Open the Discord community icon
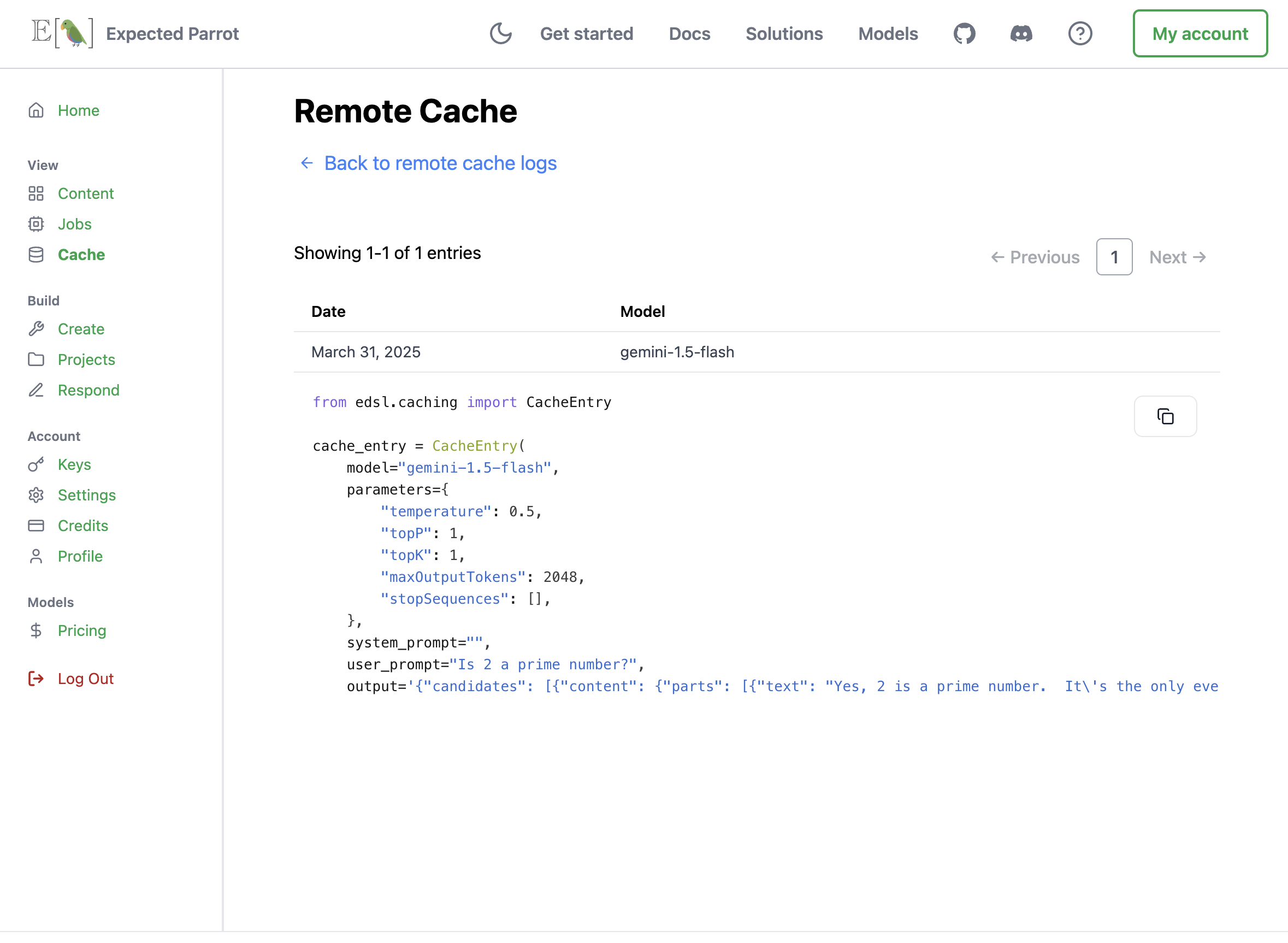 [1021, 33]
